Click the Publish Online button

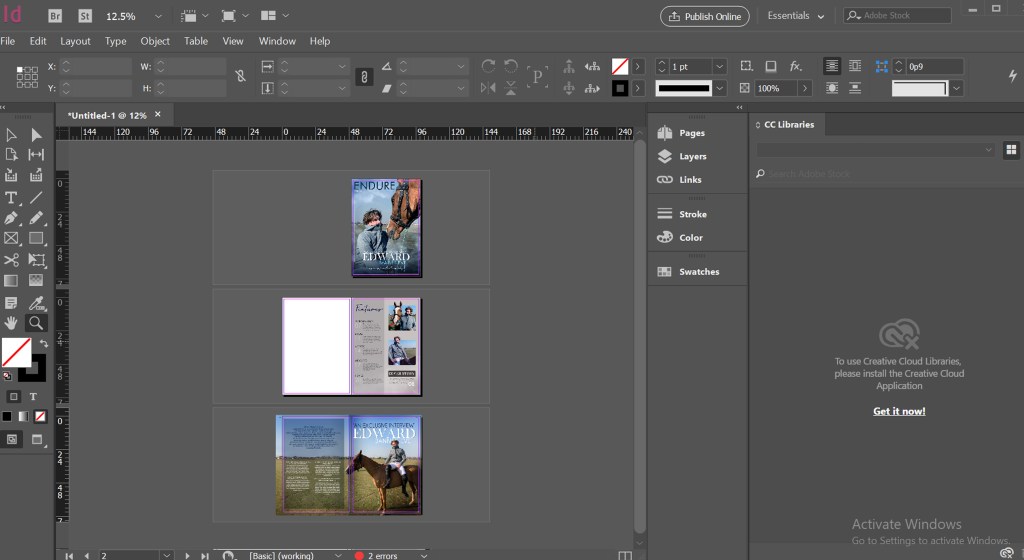[x=705, y=16]
